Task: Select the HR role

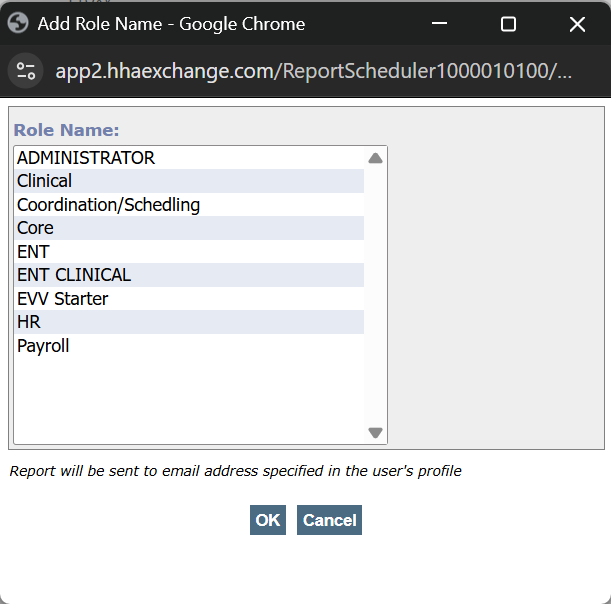Action: tap(28, 322)
